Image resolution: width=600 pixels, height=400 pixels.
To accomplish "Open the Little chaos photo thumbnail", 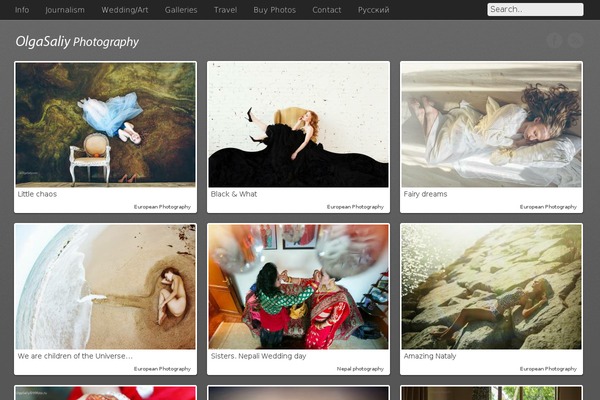I will tap(106, 125).
